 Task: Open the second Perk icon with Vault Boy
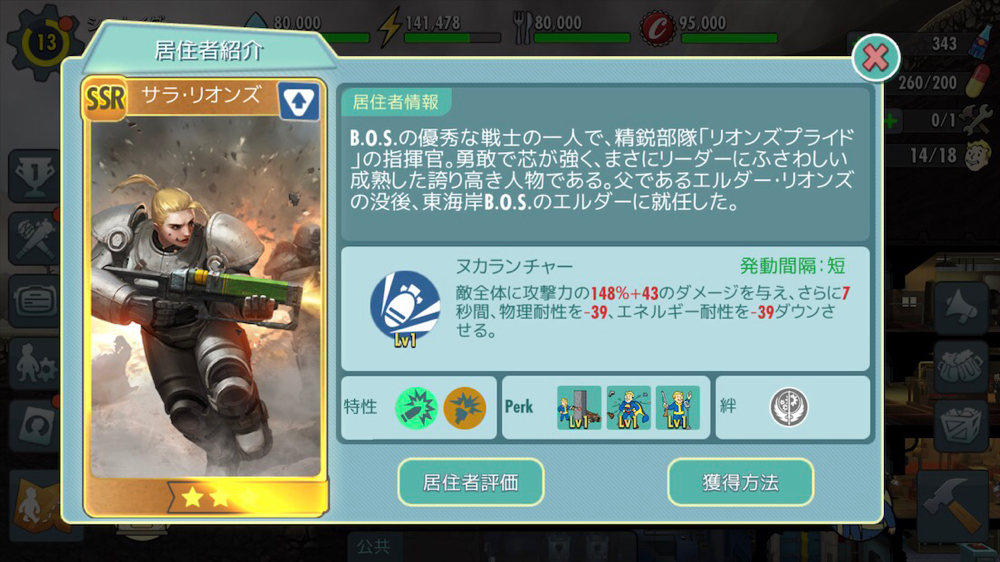(628, 408)
